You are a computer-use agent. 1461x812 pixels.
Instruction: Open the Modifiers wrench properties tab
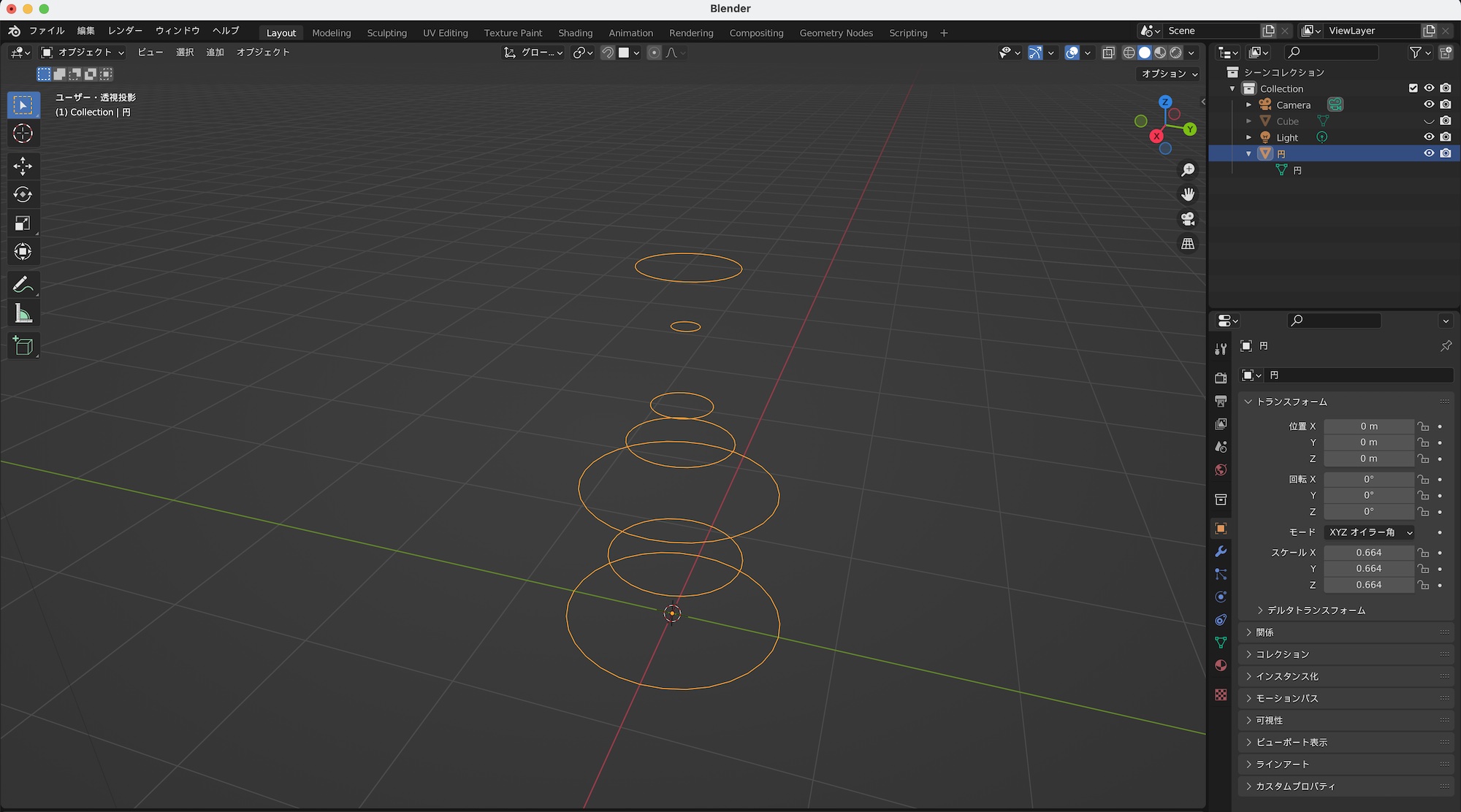pos(1221,551)
